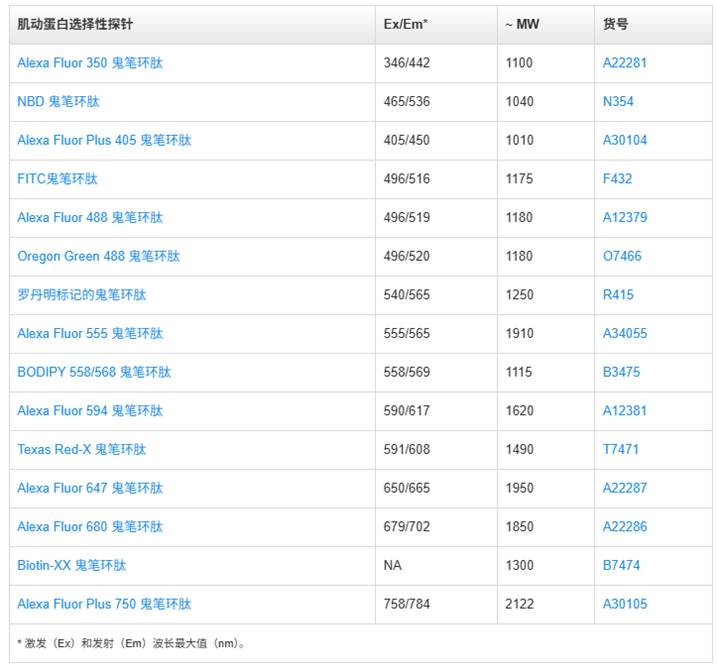Screen dimensions: 717x671
Task: Select the 激发（Ex）和发射（Em）footnote text
Action: [x=132, y=643]
